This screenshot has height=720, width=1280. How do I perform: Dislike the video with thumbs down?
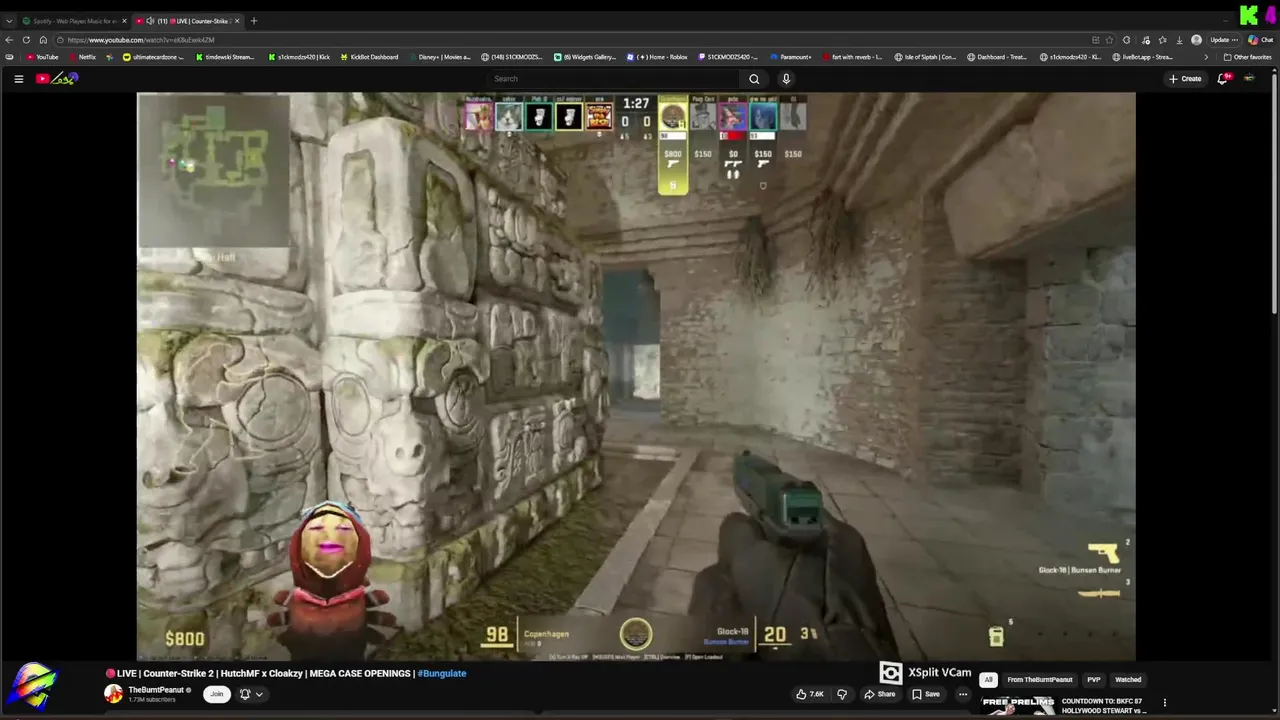coord(842,694)
